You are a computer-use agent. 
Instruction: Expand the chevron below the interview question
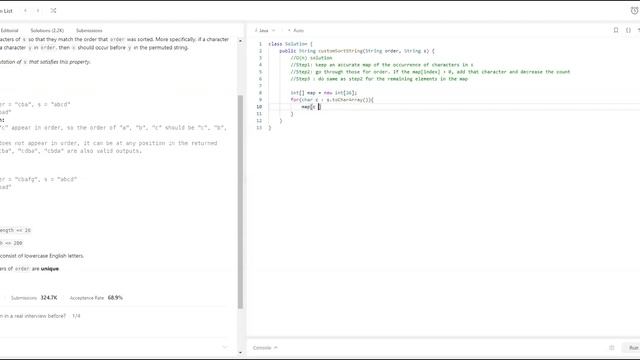tap(224, 347)
